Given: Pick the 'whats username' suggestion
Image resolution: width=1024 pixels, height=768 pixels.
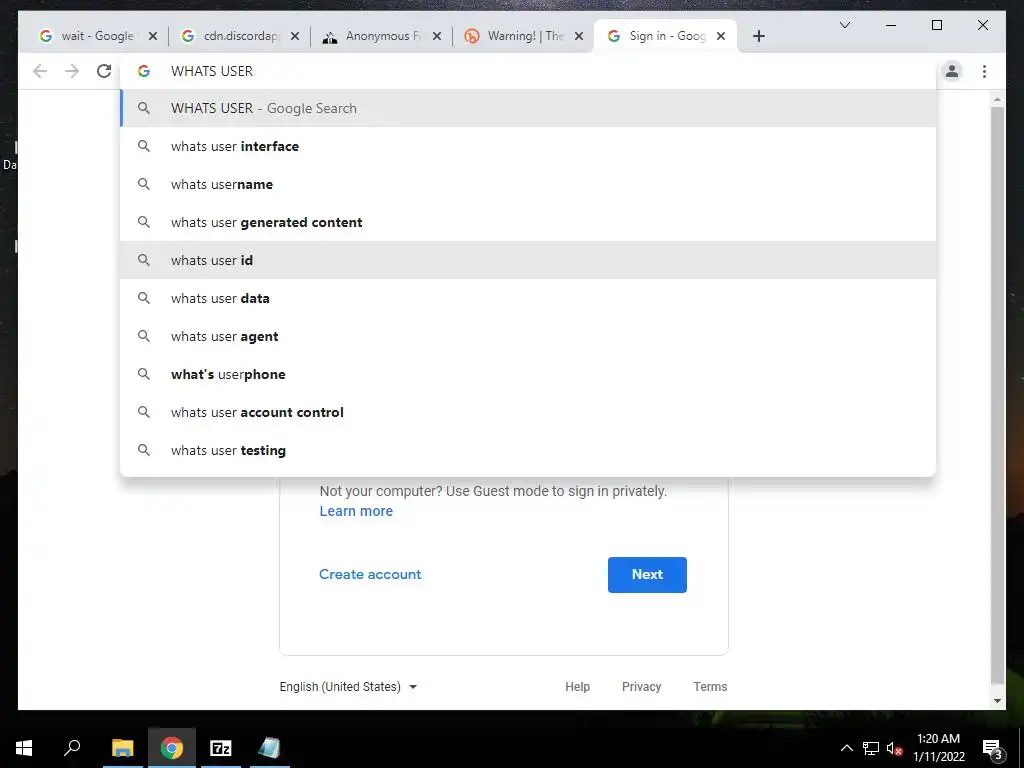Looking at the screenshot, I should tap(528, 184).
